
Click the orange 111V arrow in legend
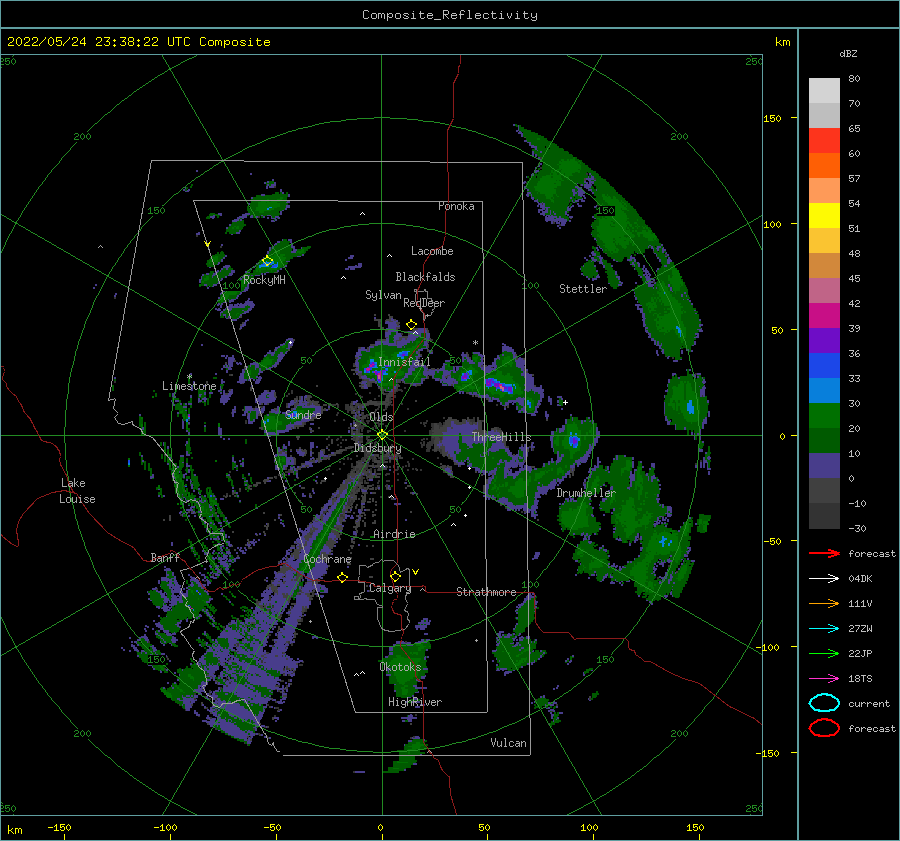point(824,603)
